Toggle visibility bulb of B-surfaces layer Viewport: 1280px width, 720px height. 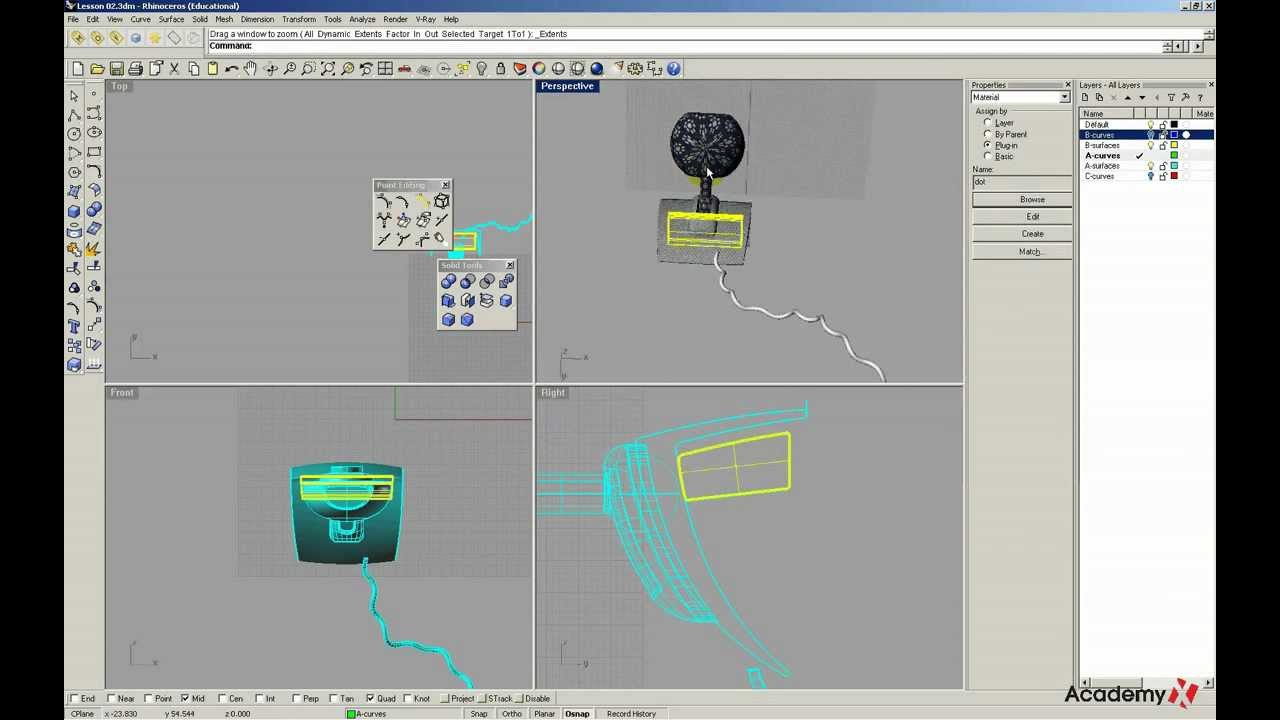(1150, 145)
